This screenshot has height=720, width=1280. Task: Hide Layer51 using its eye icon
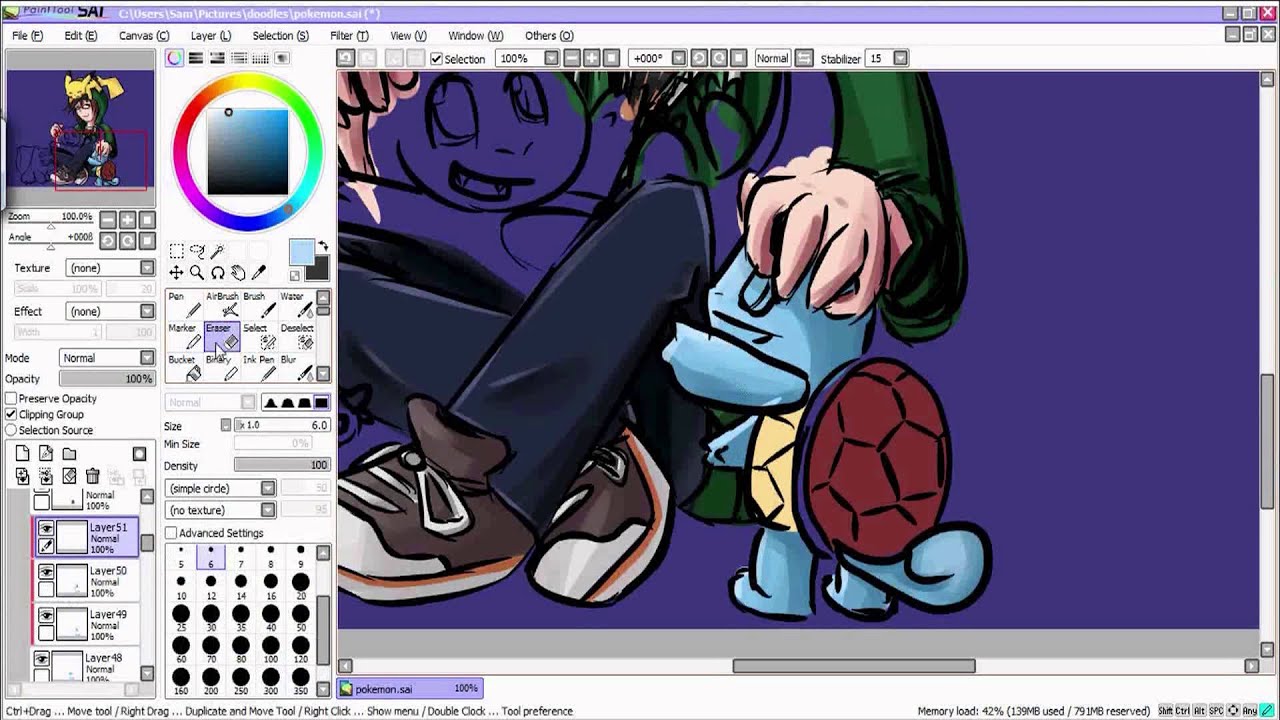coord(46,528)
